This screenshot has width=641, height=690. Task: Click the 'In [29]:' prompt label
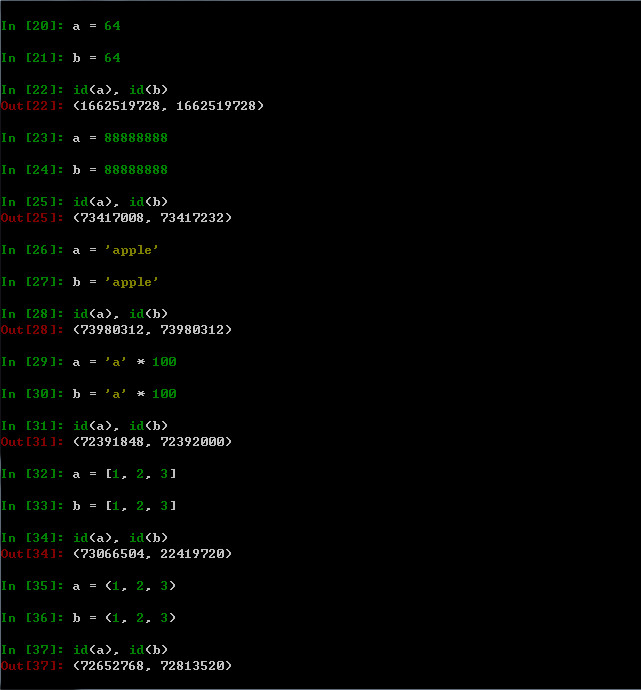[x=32, y=362]
